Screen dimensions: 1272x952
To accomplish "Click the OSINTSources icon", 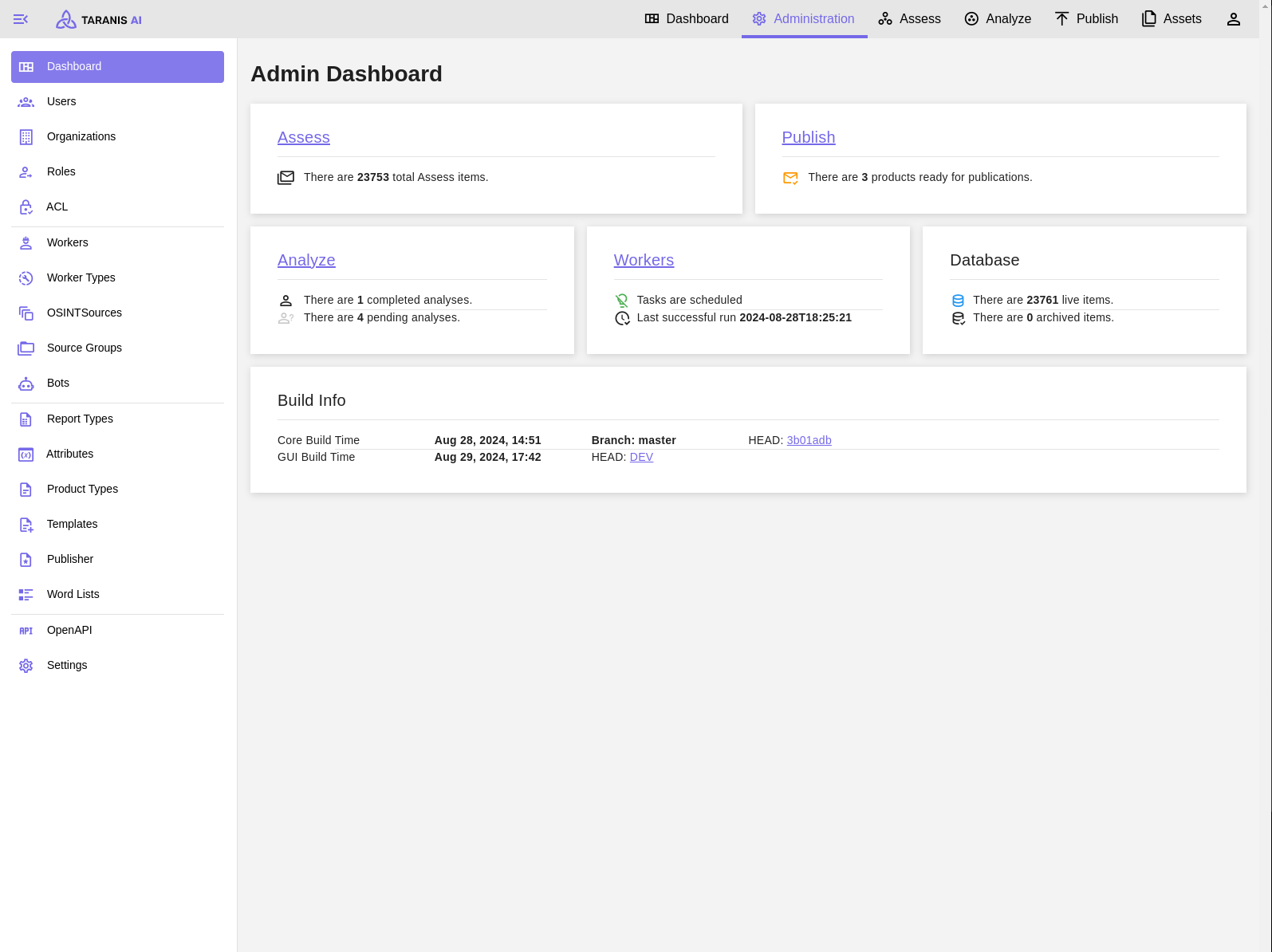I will (x=26, y=313).
